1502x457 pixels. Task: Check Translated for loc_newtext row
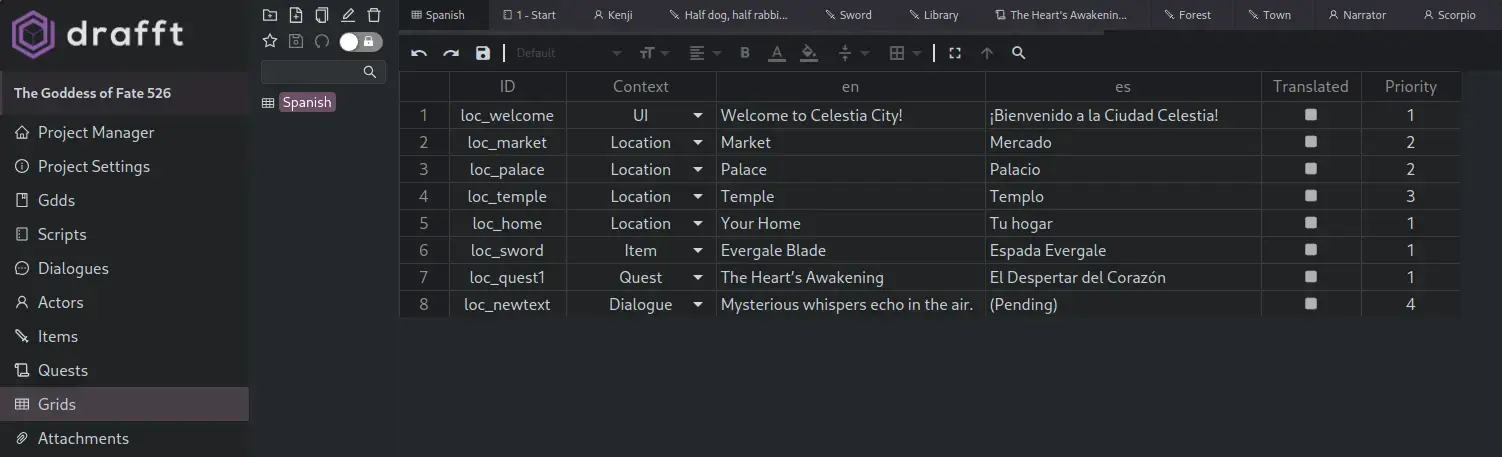point(1311,304)
